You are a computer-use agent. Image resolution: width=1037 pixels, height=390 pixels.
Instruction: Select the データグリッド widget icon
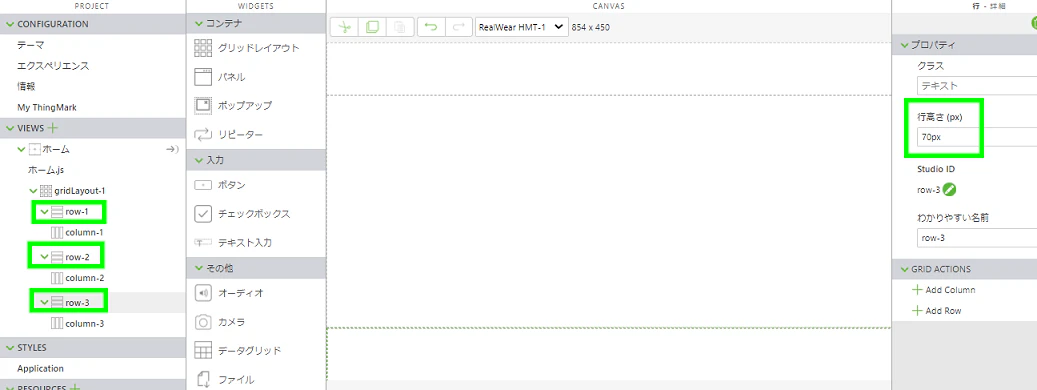[x=202, y=350]
